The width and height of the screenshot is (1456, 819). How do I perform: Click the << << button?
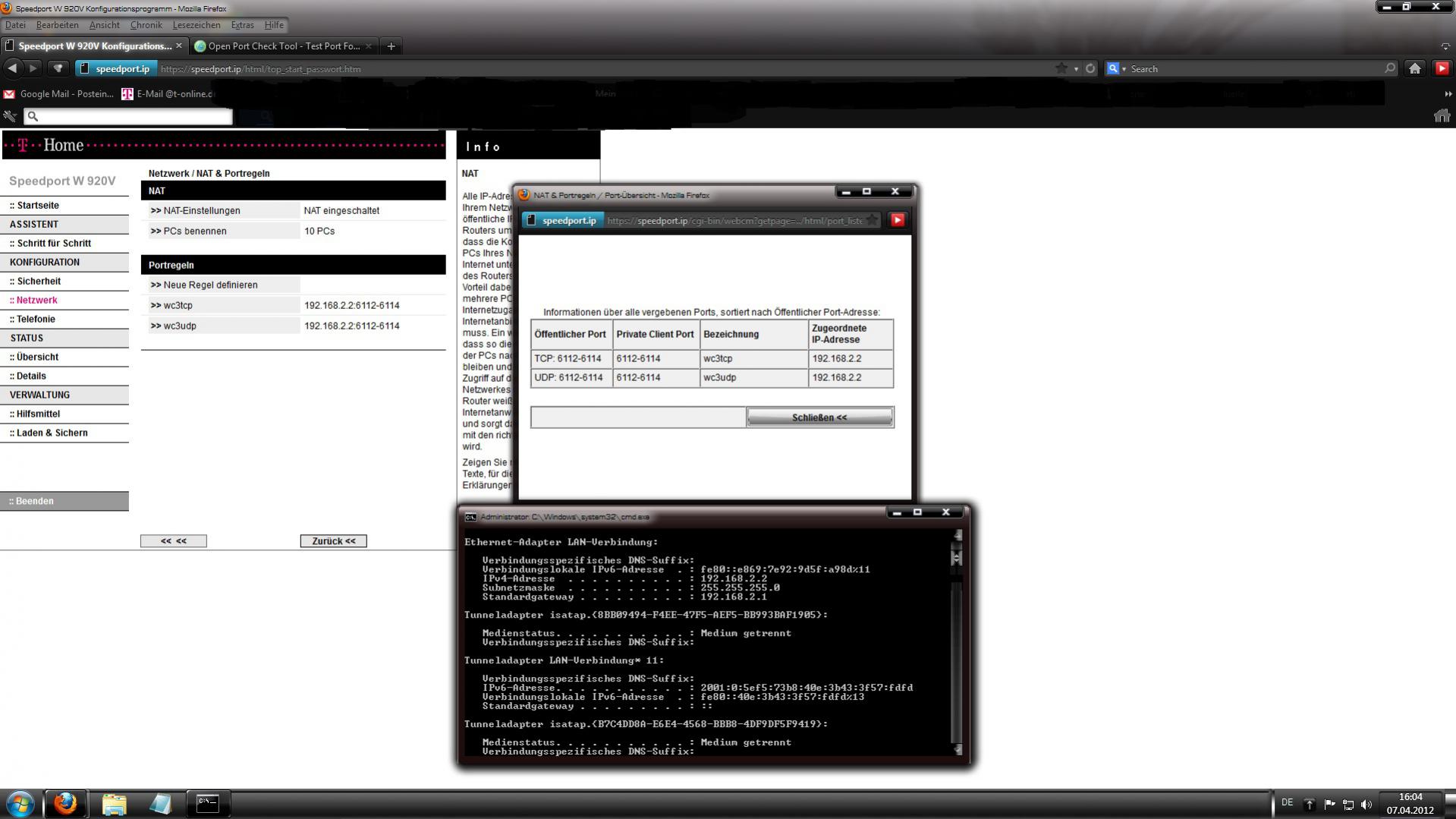coord(173,541)
